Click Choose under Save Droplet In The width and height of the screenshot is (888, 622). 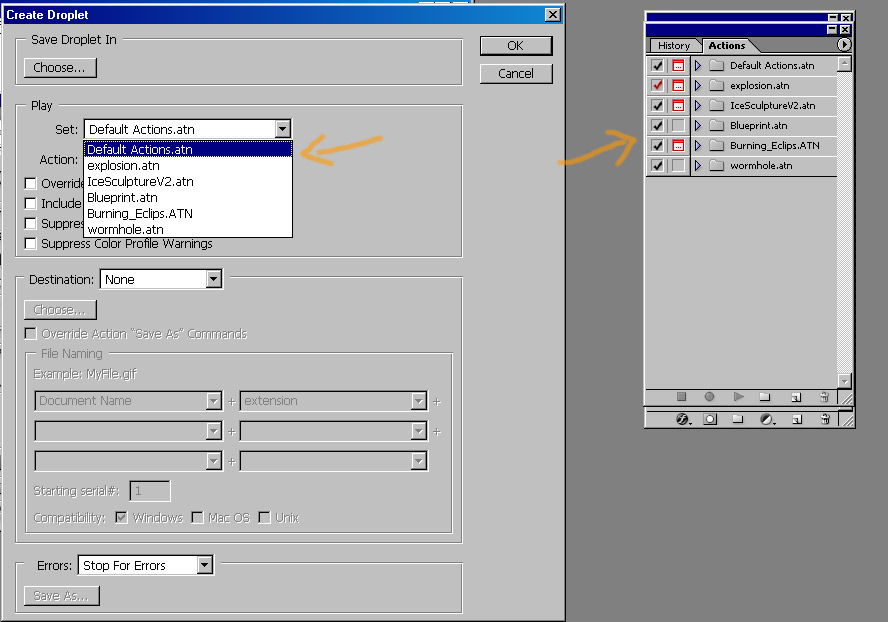click(x=60, y=68)
